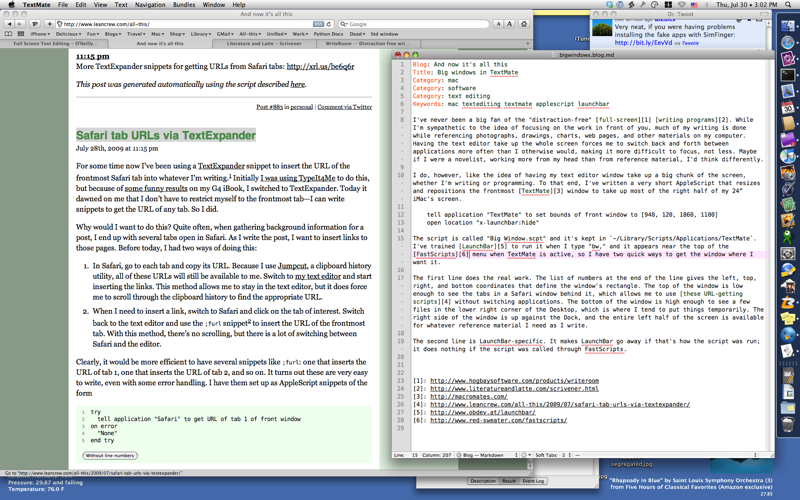Viewport: 800px width, 500px height.
Task: Make Safari text bigger with large A
Action: click(509, 24)
